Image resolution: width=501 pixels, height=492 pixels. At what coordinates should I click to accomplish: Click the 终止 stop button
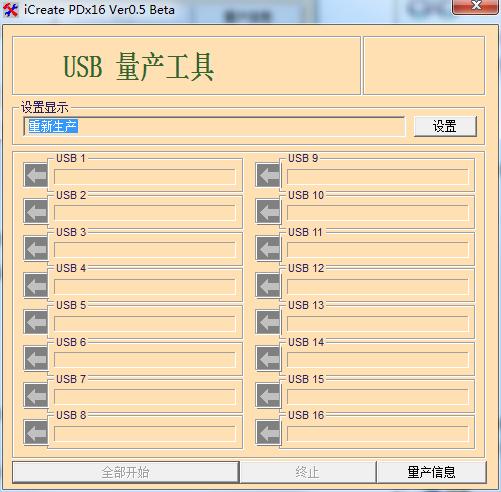308,472
